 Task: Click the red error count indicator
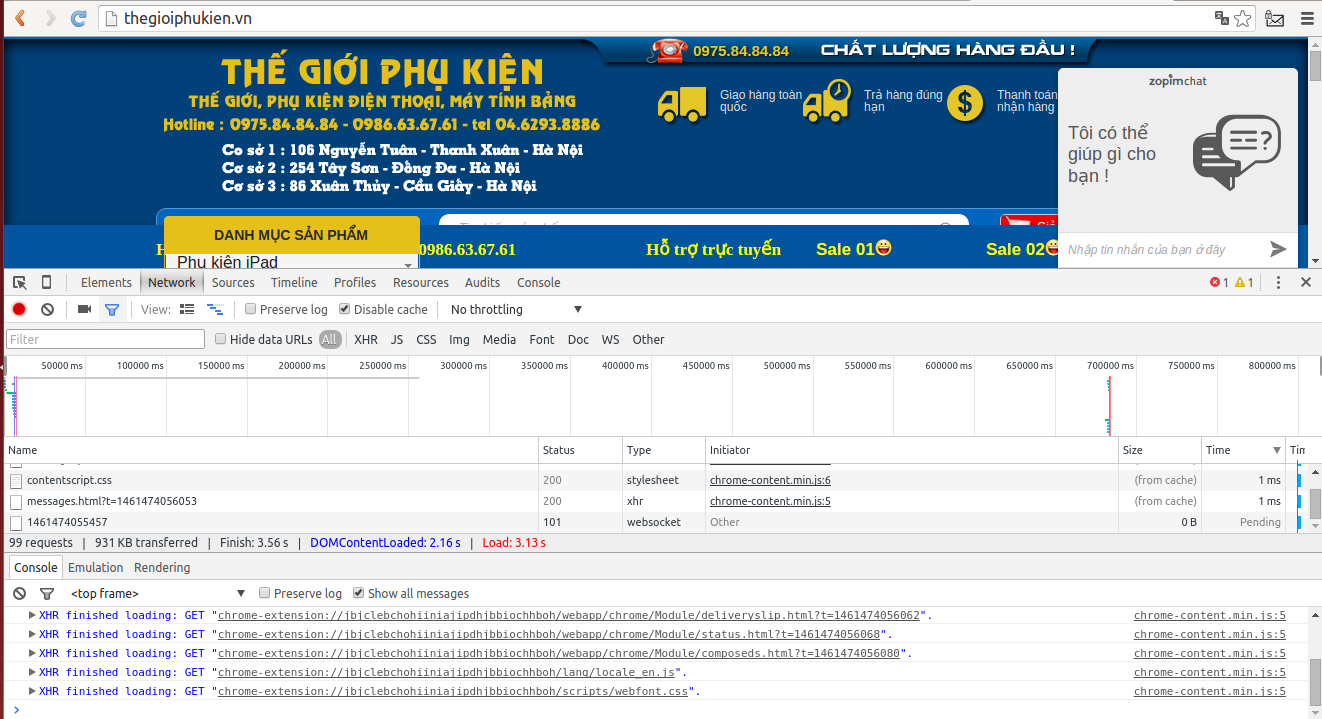[1219, 283]
